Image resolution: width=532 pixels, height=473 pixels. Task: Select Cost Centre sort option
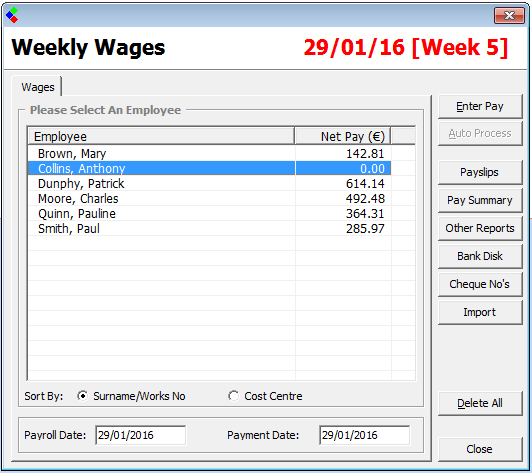233,396
